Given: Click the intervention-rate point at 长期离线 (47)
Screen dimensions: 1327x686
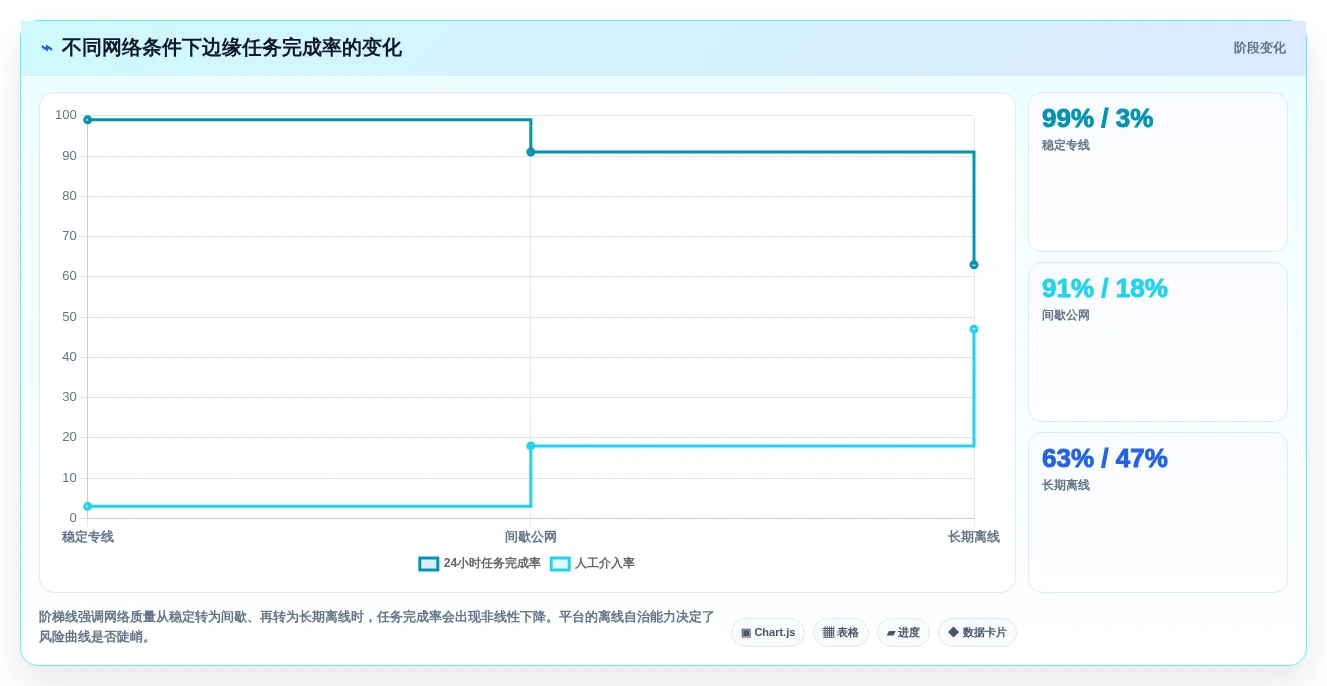Looking at the screenshot, I should tap(974, 329).
